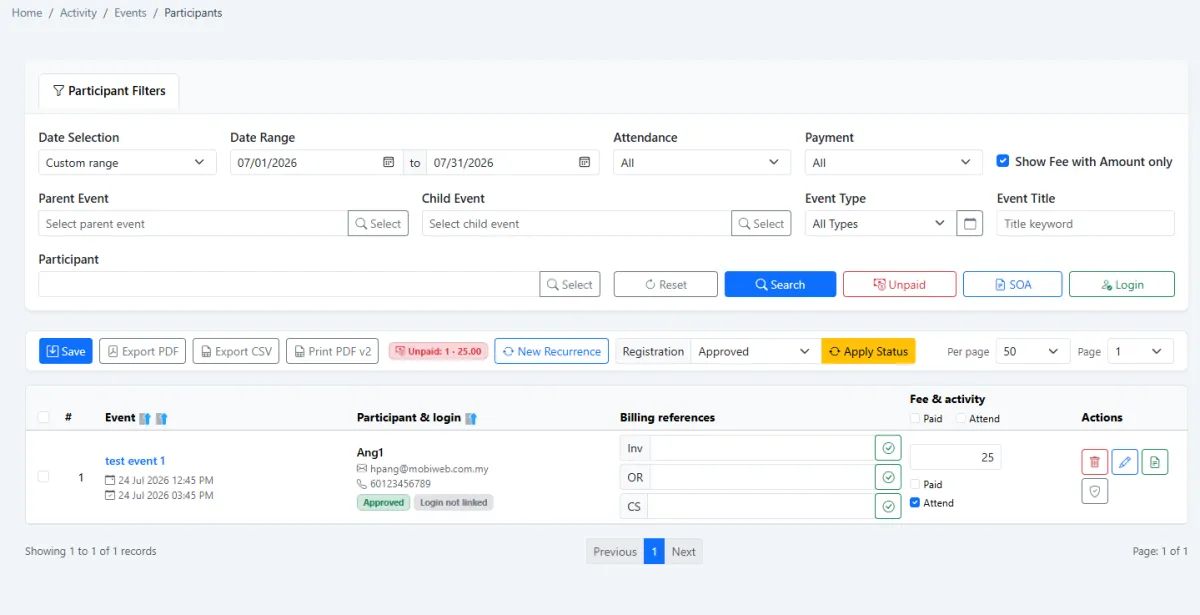
Task: Confirm the Inv billing reference check icon
Action: click(888, 448)
